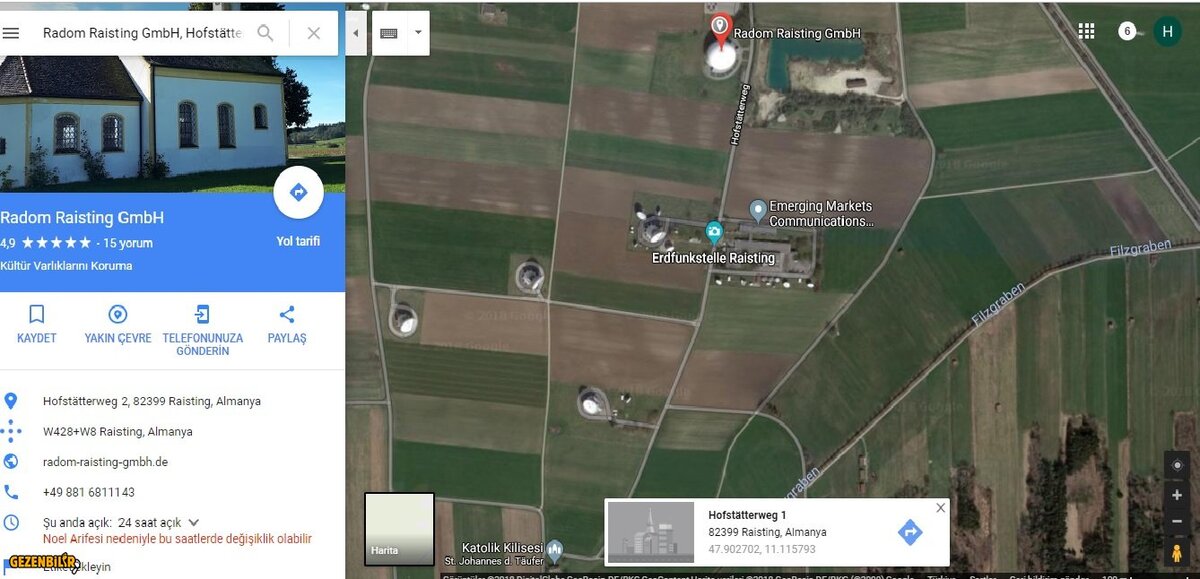Send to phone via TELEFONUNUZA GÖNDERİN
The height and width of the screenshot is (579, 1200).
coord(202,328)
